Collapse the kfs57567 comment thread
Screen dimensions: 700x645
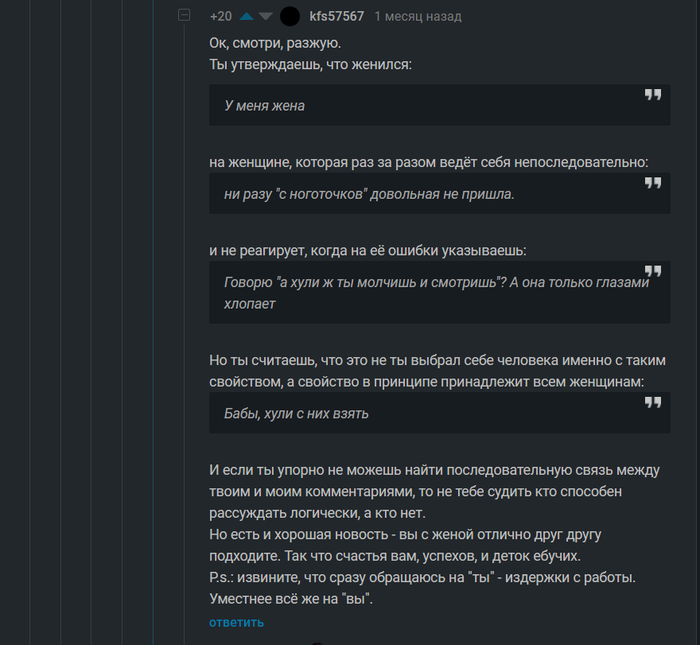pyautogui.click(x=184, y=16)
